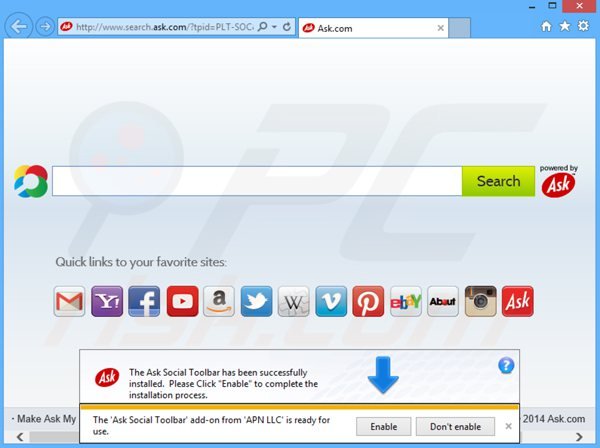Open the red Ask quick link
This screenshot has height=448, width=600.
coord(517,301)
